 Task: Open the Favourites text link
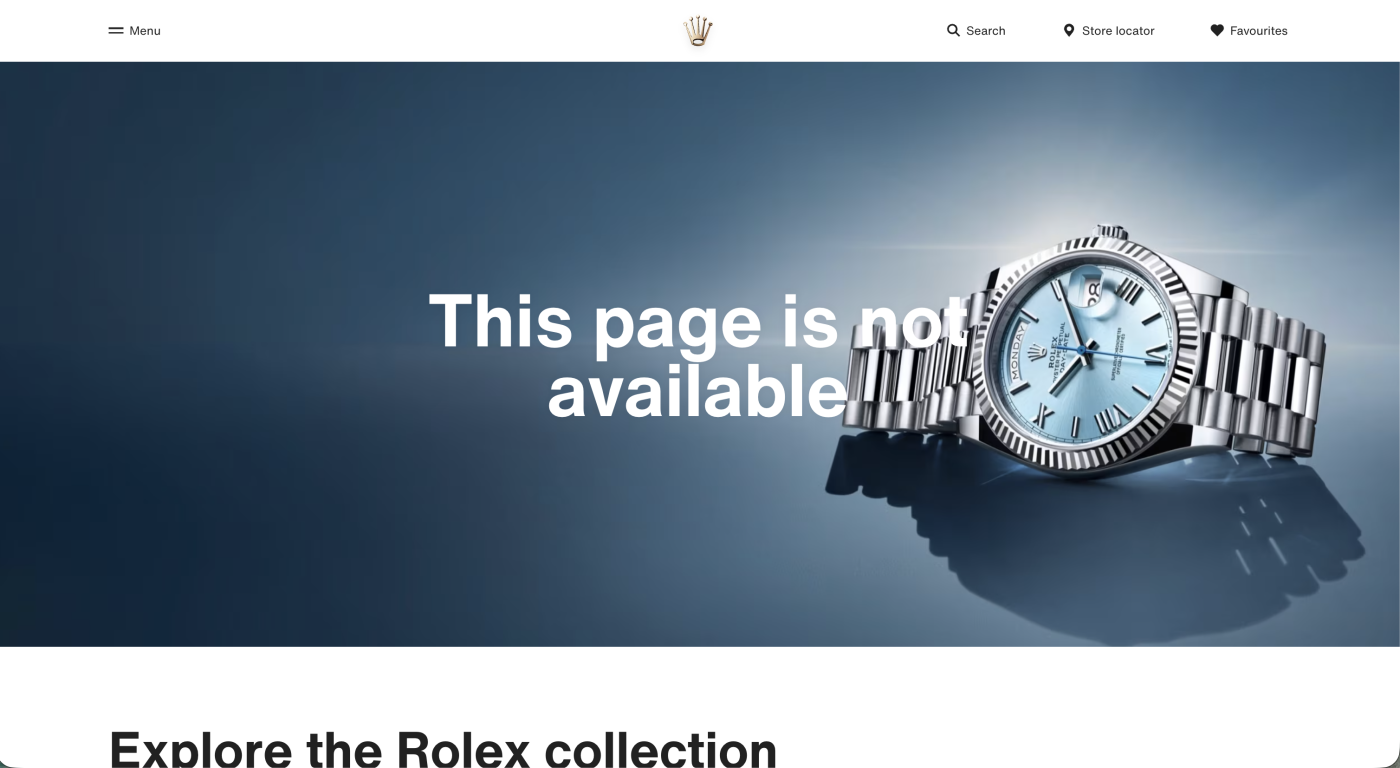click(1259, 31)
